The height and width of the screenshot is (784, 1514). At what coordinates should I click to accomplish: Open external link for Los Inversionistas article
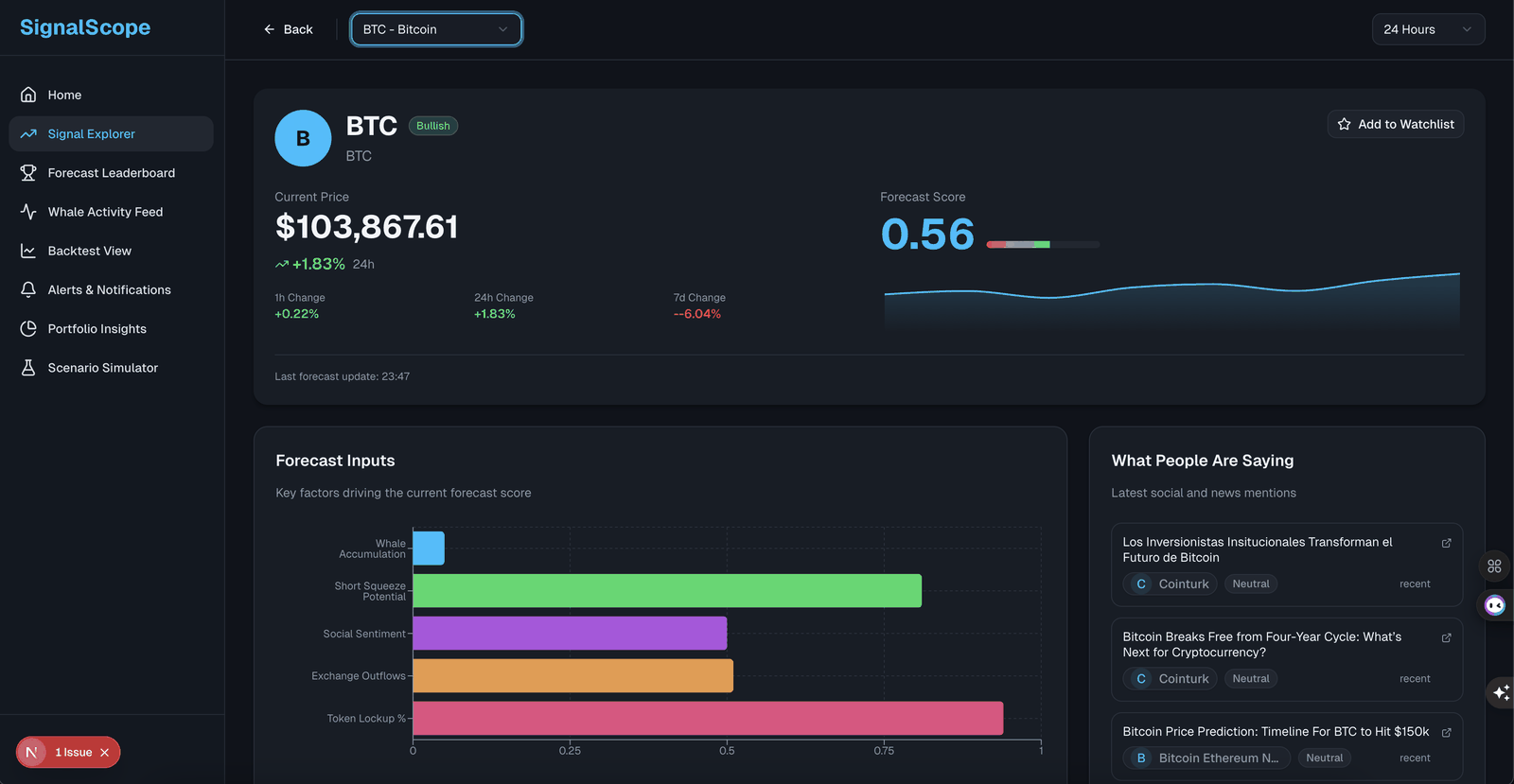(x=1446, y=543)
